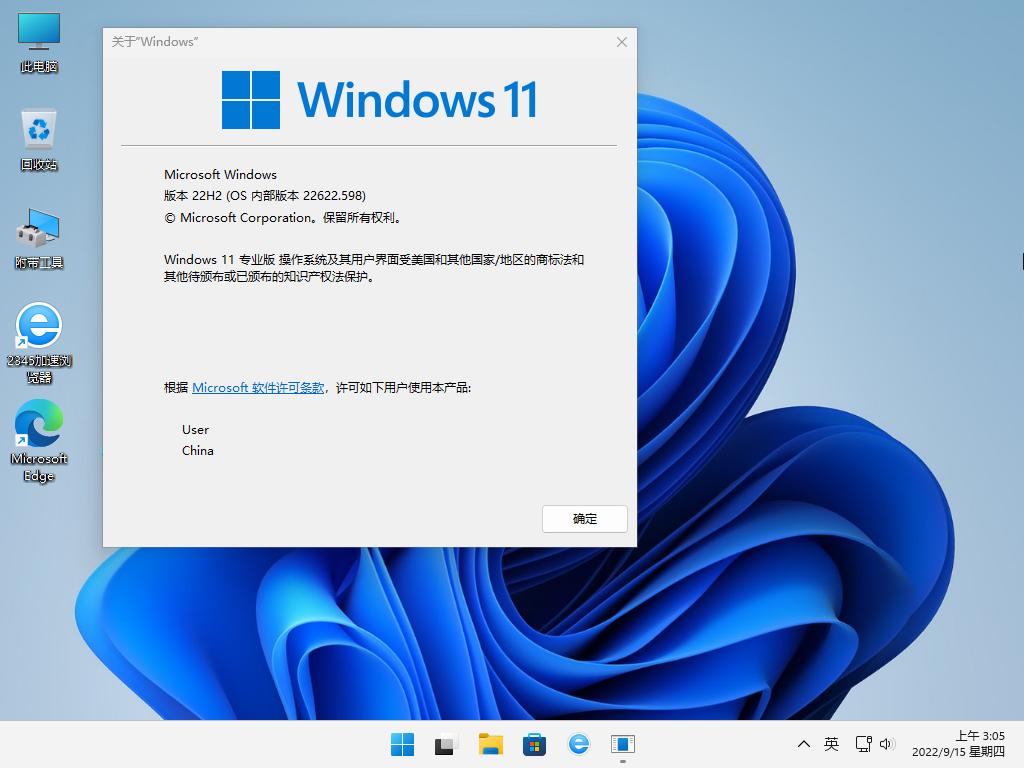Click the licensed user name User
The height and width of the screenshot is (768, 1024).
[195, 429]
